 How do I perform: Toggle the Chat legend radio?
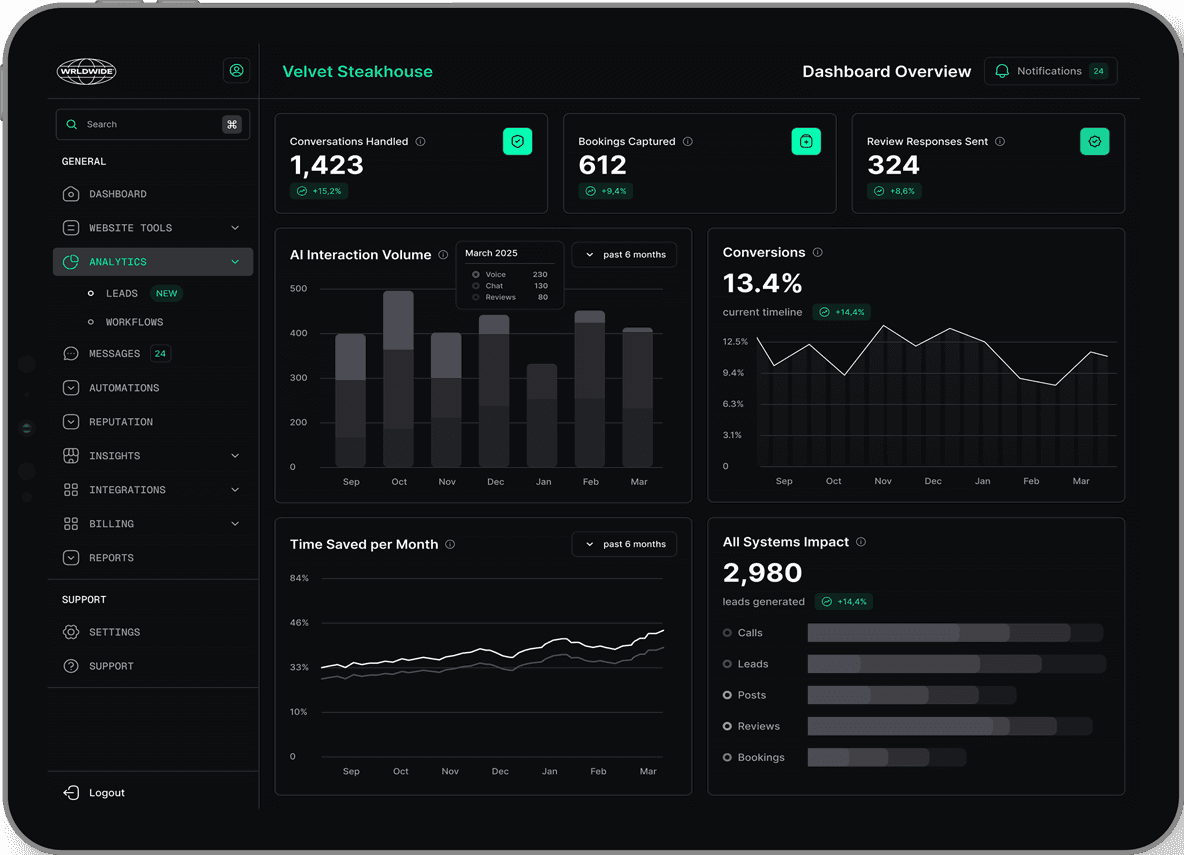(x=476, y=286)
